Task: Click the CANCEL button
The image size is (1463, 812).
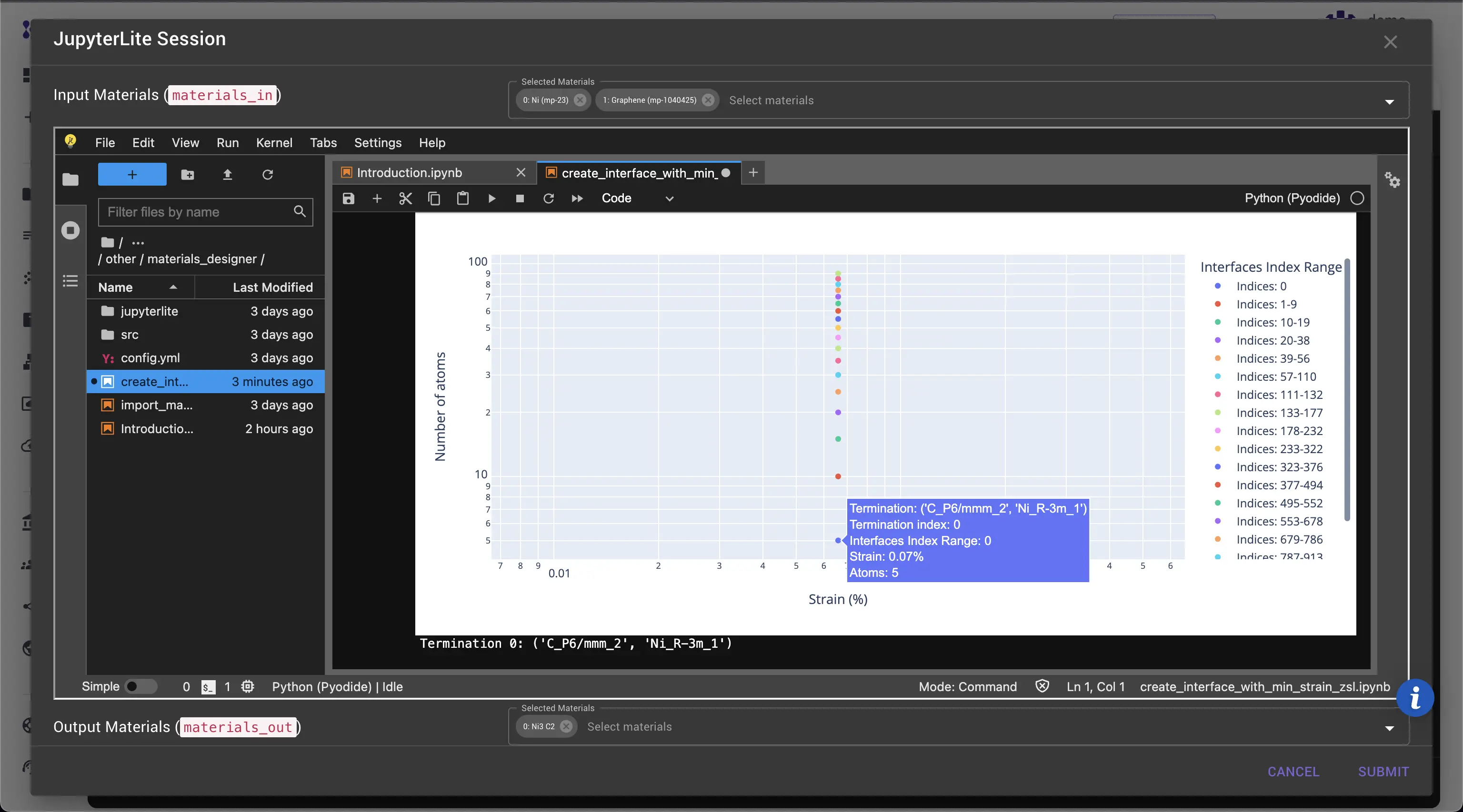Action: tap(1293, 772)
